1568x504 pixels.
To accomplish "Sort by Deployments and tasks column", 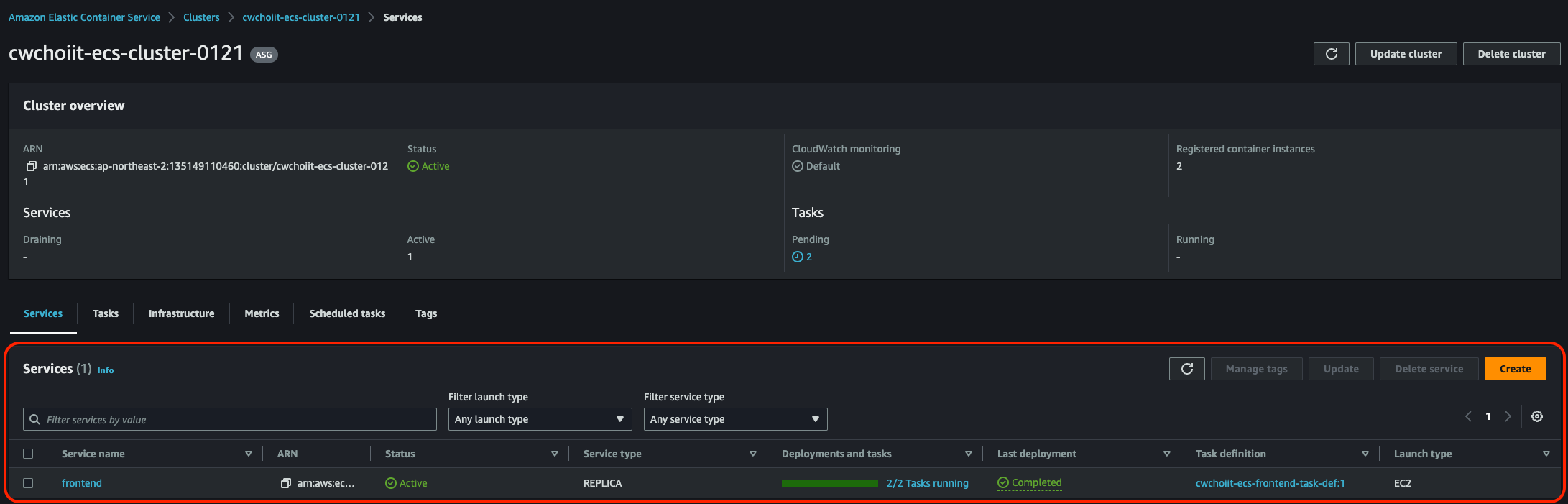I will tap(968, 454).
